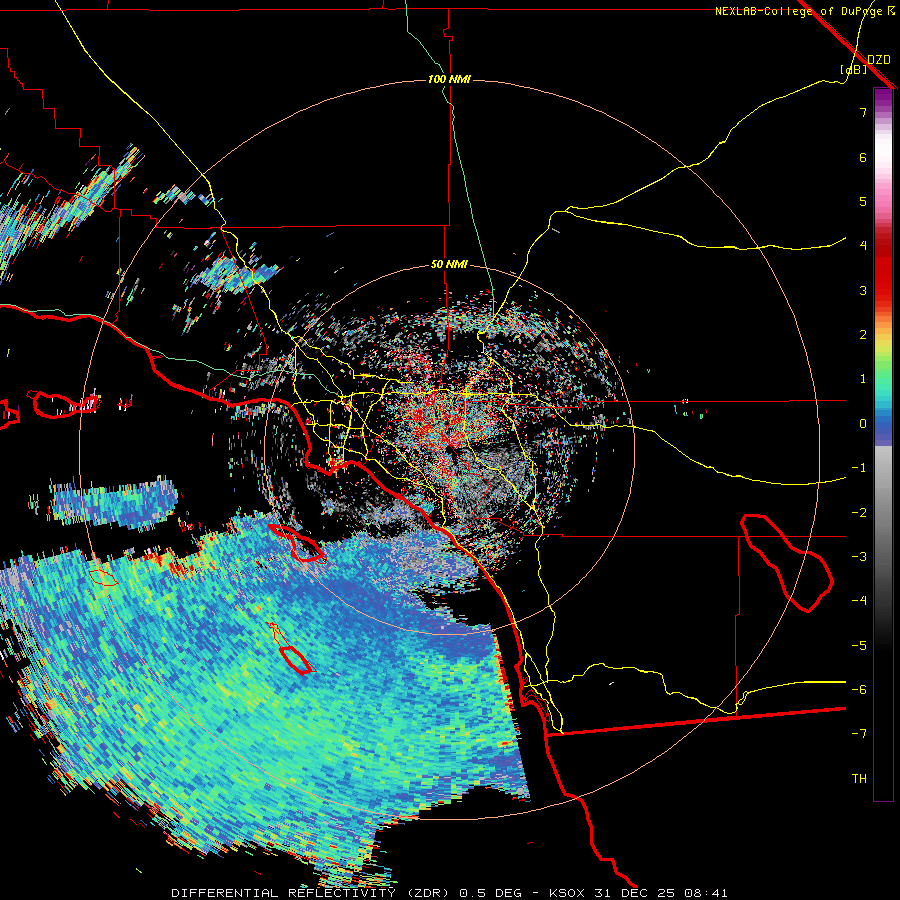Click the DZD product label above the color scale
This screenshot has height=900, width=900.
click(x=879, y=60)
